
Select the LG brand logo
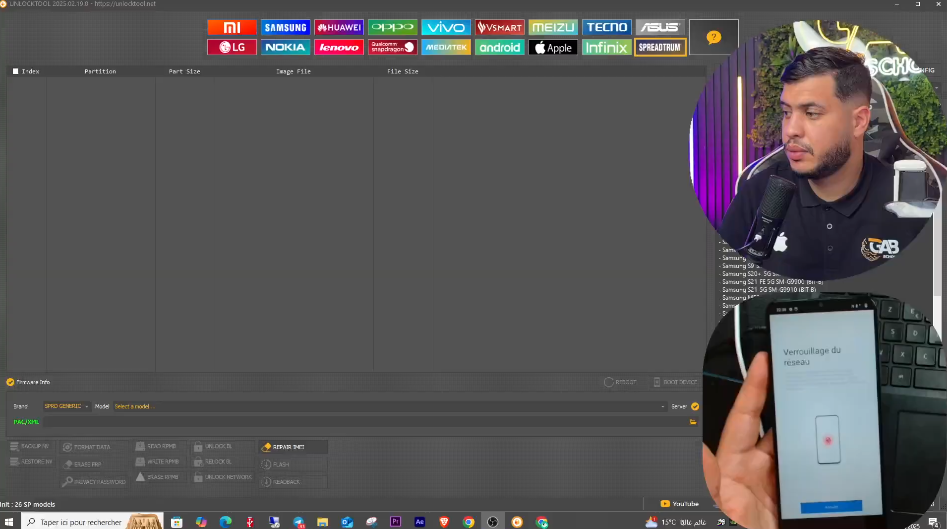[232, 47]
